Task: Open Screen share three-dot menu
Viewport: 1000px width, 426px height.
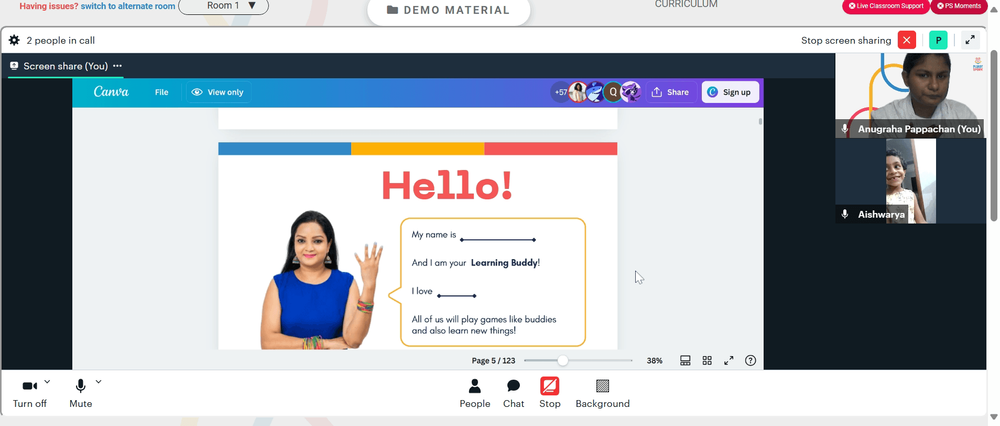Action: (x=117, y=66)
